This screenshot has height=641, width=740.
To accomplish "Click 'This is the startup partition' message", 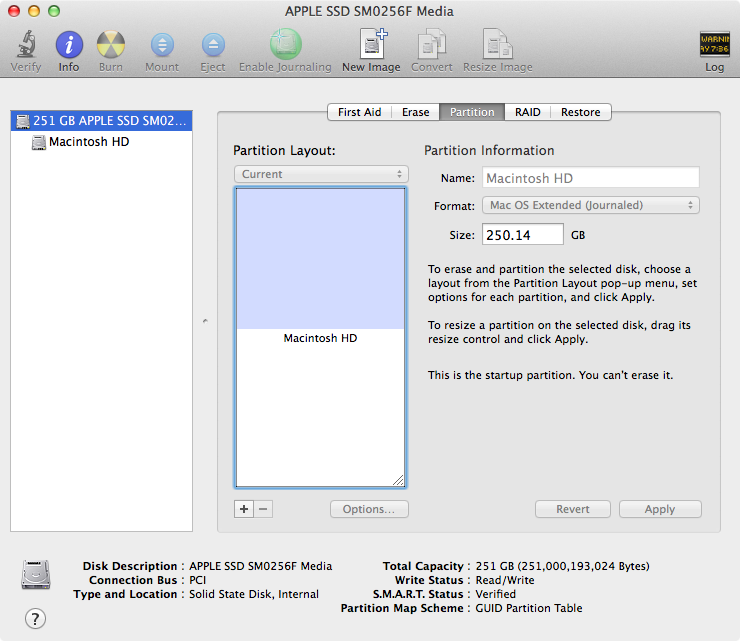I will click(x=550, y=375).
